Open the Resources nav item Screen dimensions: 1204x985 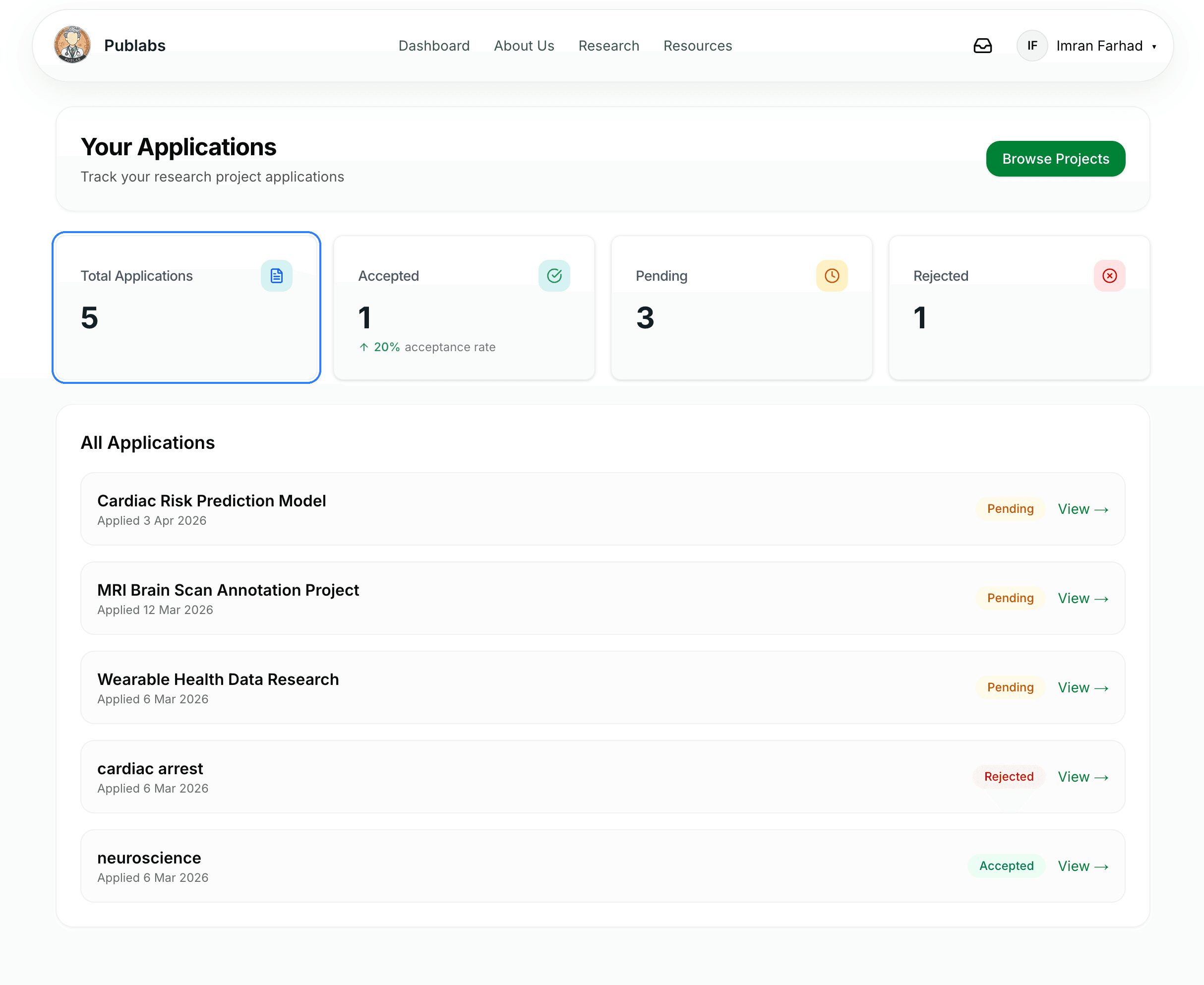point(697,46)
